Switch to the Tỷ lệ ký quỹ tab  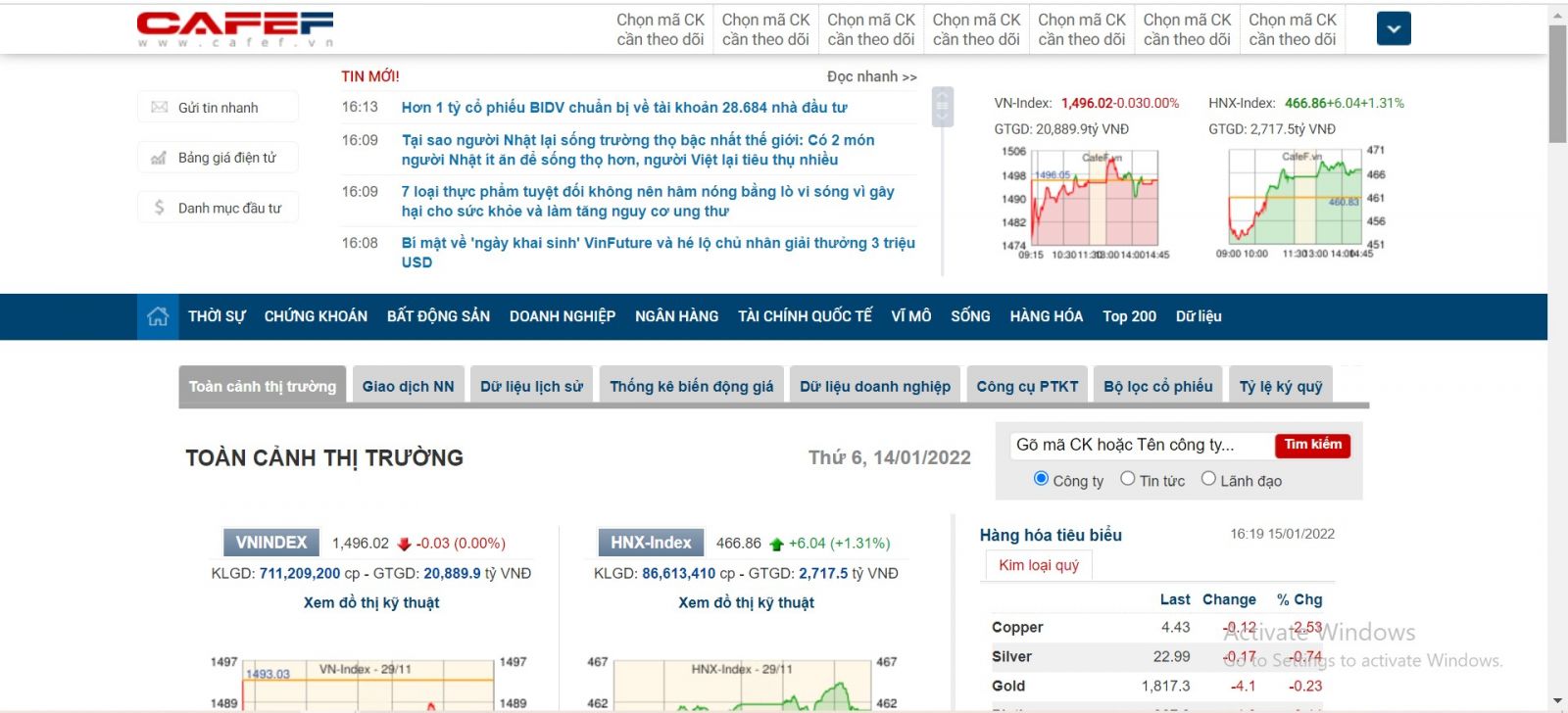coord(1281,387)
